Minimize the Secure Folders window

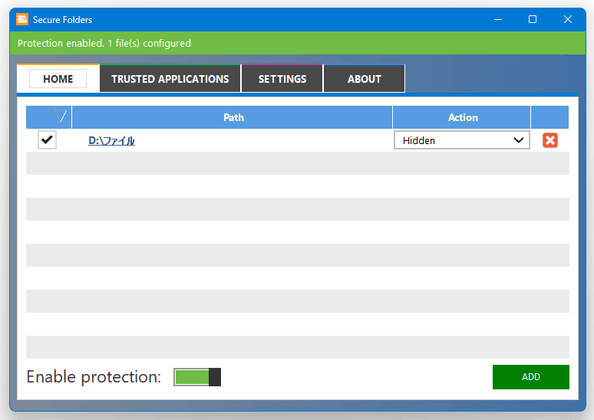[x=498, y=19]
